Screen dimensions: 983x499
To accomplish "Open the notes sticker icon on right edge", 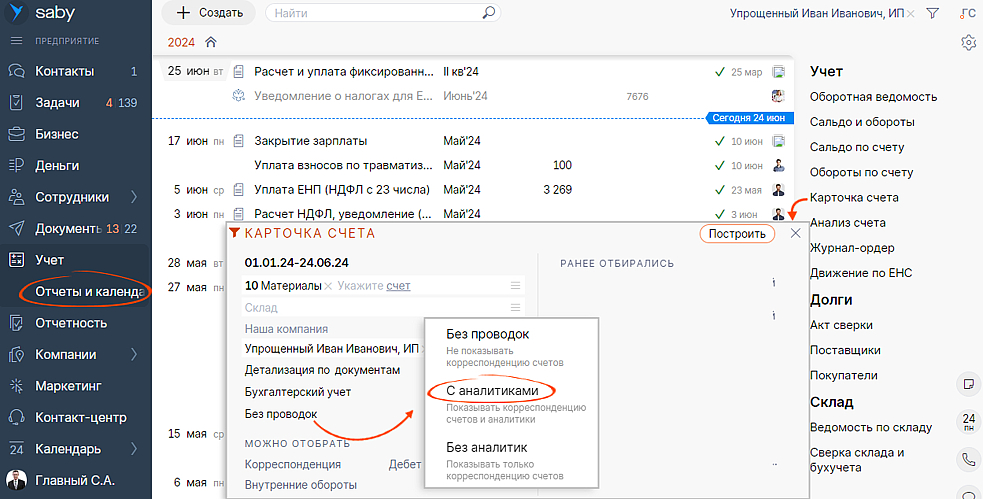I will click(x=968, y=384).
